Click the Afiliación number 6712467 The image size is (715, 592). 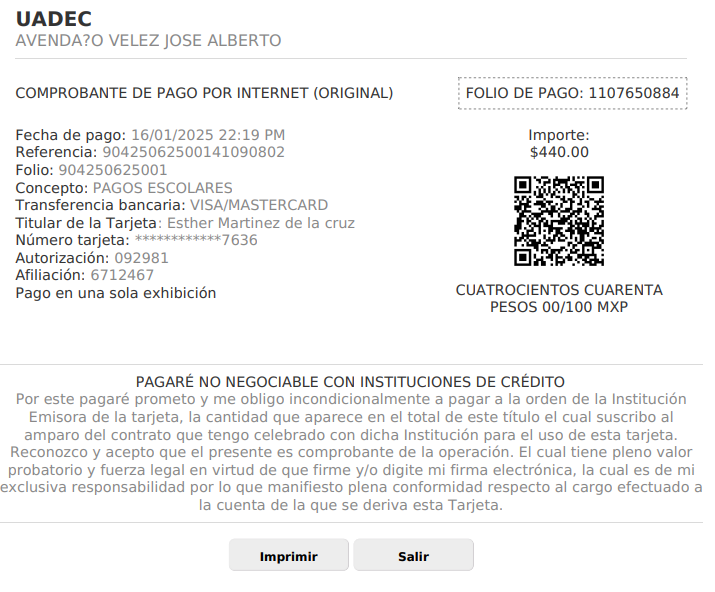(122, 275)
